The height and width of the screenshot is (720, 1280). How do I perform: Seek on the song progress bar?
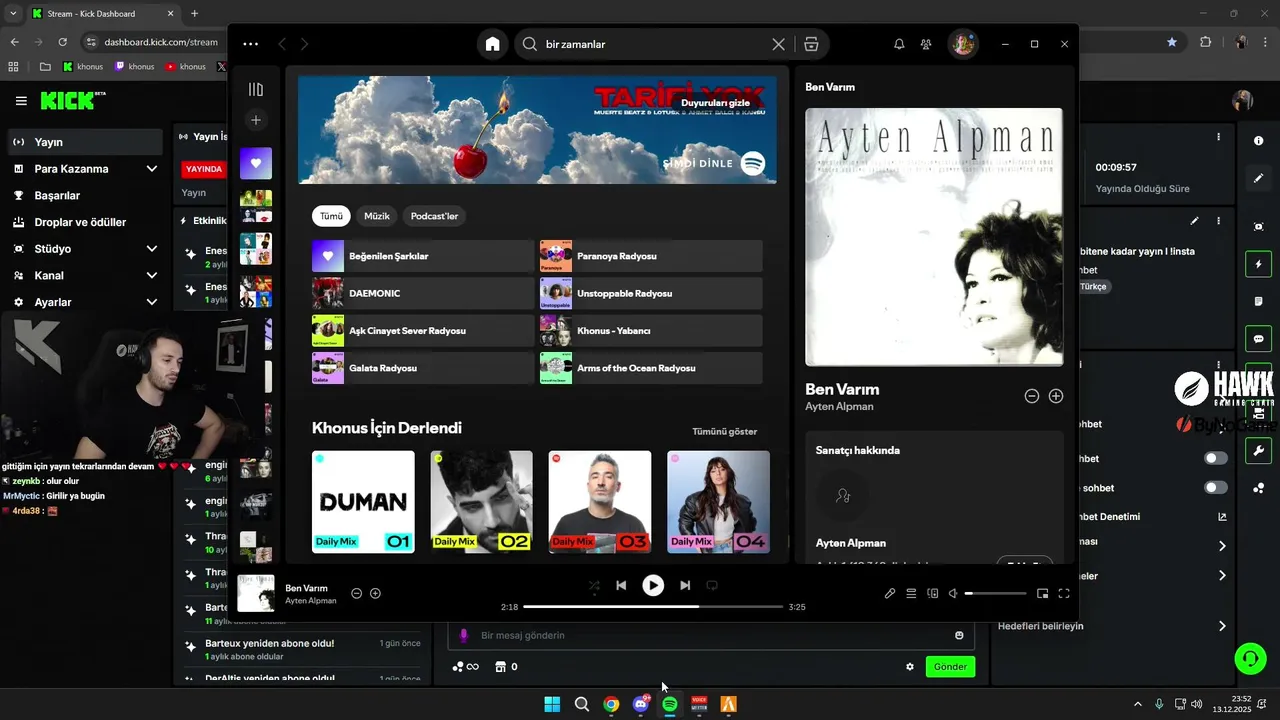(653, 607)
